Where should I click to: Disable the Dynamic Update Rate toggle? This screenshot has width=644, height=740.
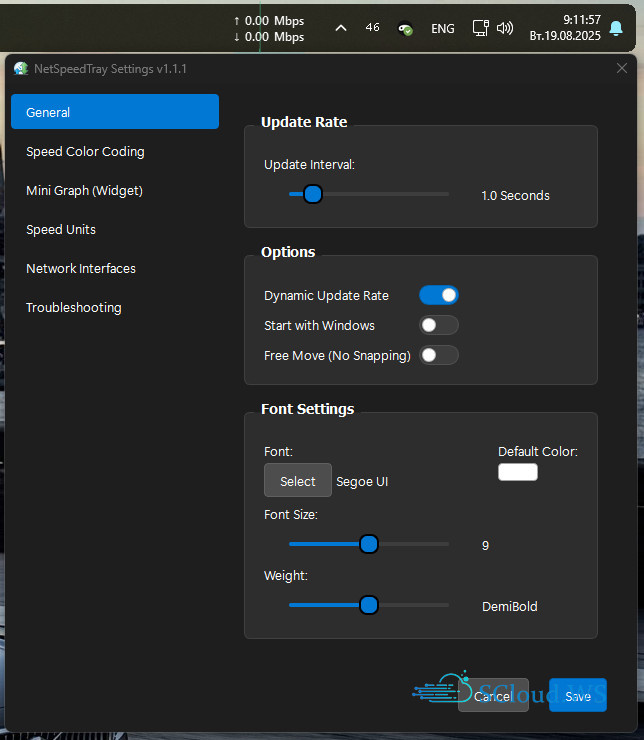point(439,295)
